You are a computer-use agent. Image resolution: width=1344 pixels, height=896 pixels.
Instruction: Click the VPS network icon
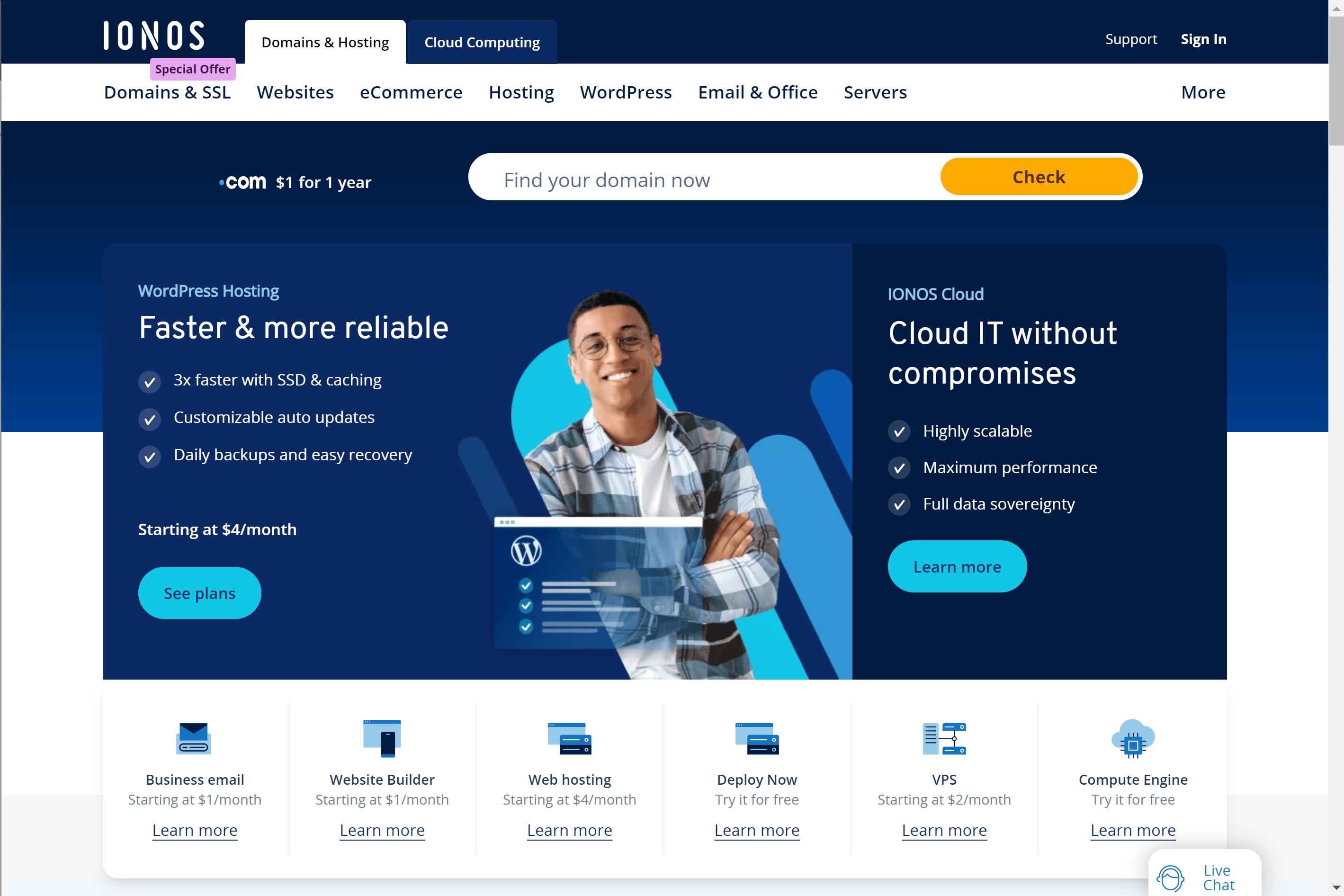click(x=945, y=738)
